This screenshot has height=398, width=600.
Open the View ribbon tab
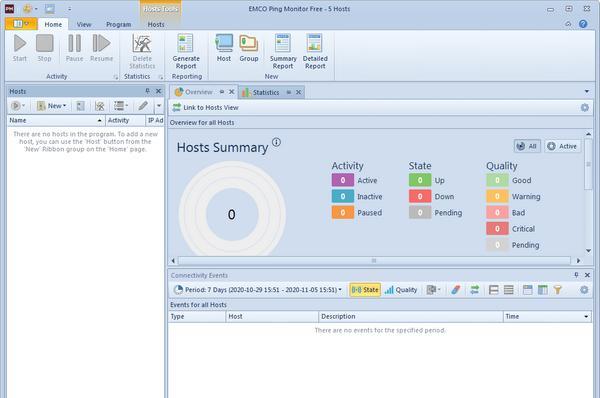[84, 24]
